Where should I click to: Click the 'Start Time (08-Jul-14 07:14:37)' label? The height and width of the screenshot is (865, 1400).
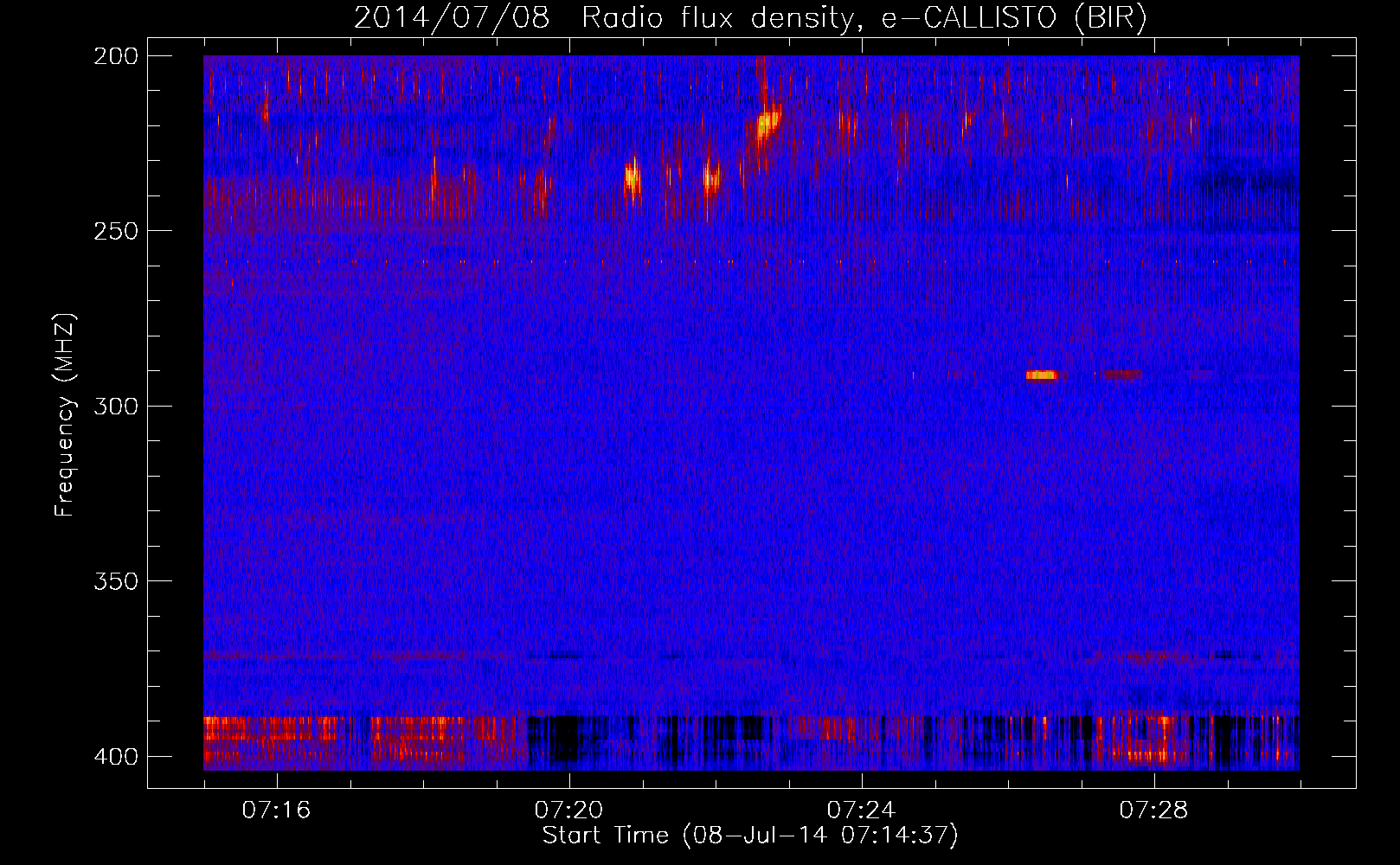[750, 836]
